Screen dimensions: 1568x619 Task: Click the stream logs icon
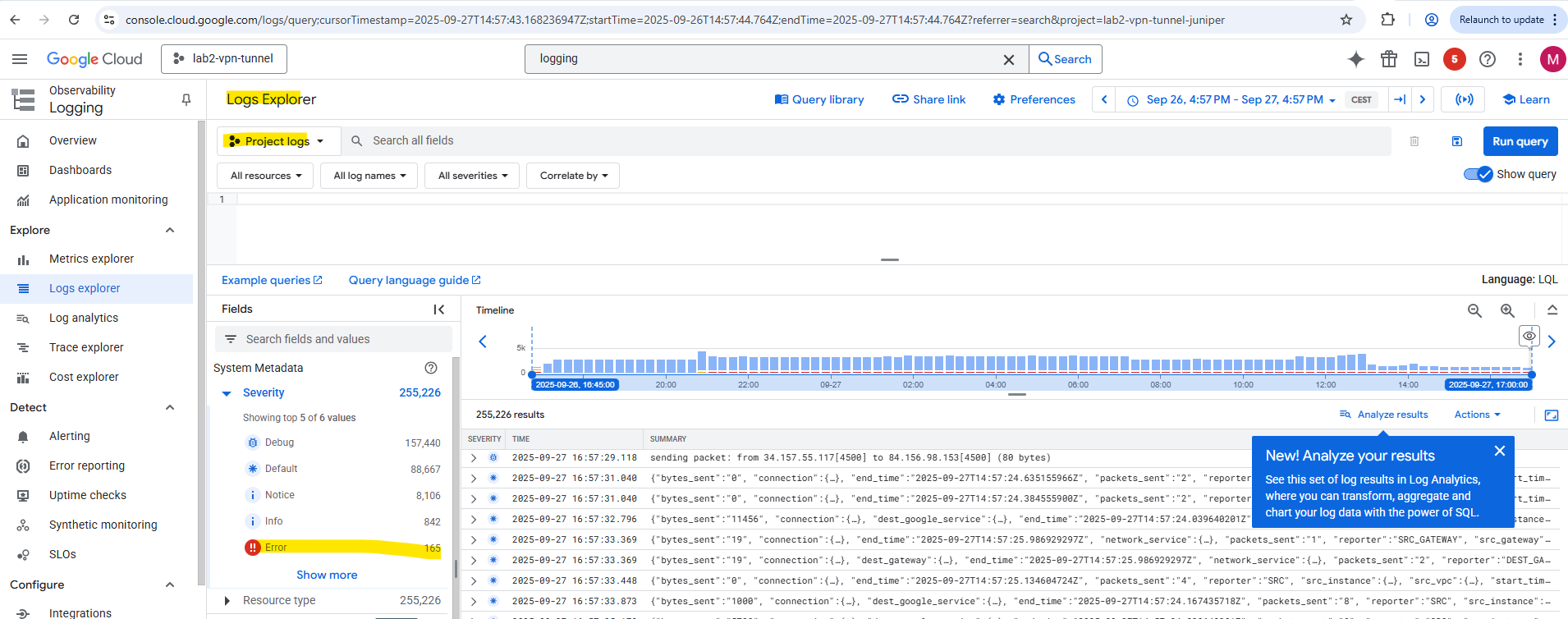point(1465,99)
